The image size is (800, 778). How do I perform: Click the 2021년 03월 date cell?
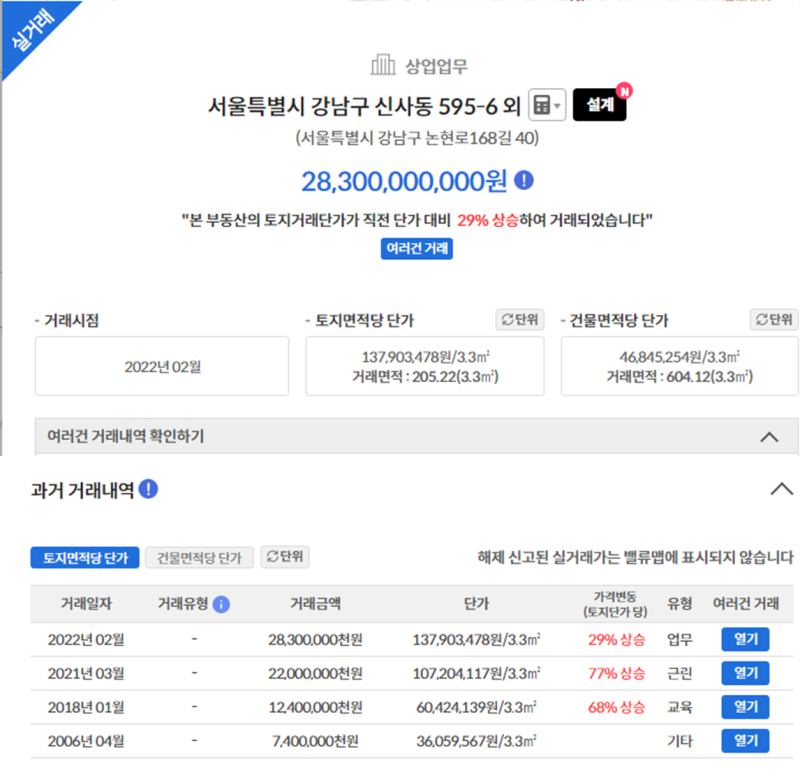tap(86, 673)
